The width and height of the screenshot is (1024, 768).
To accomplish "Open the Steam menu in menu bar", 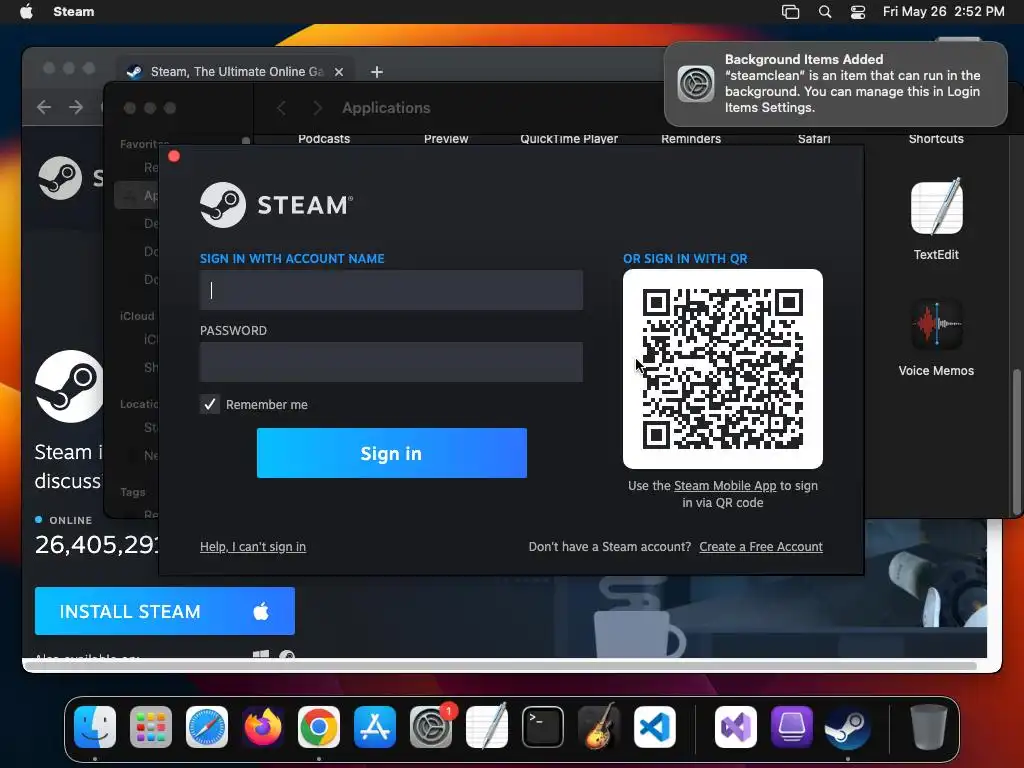I will (73, 11).
